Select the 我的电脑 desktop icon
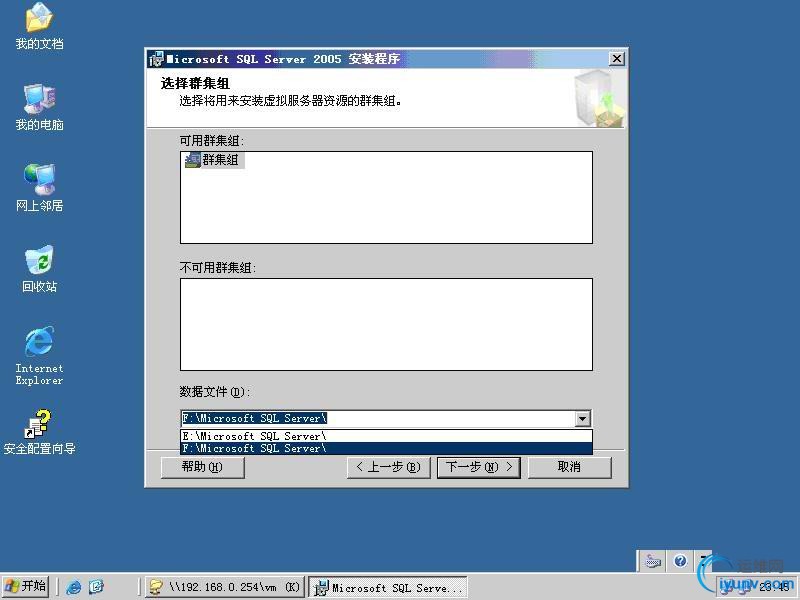This screenshot has width=800, height=600. pyautogui.click(x=39, y=107)
